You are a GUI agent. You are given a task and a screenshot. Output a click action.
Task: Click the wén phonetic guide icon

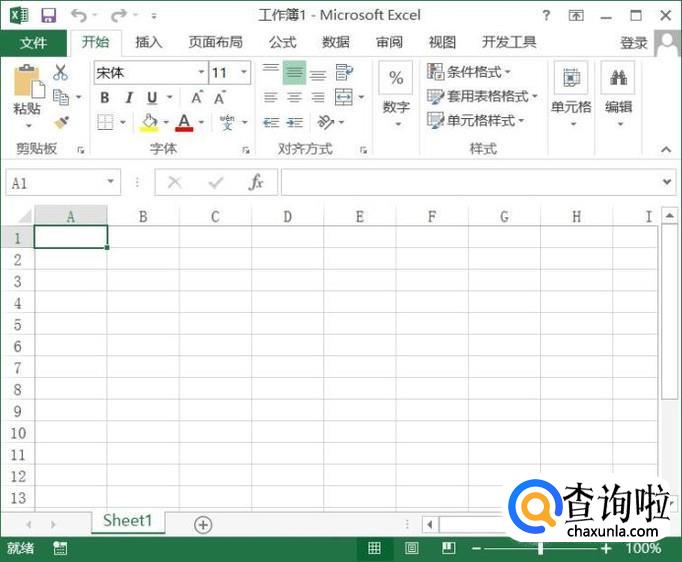[227, 122]
